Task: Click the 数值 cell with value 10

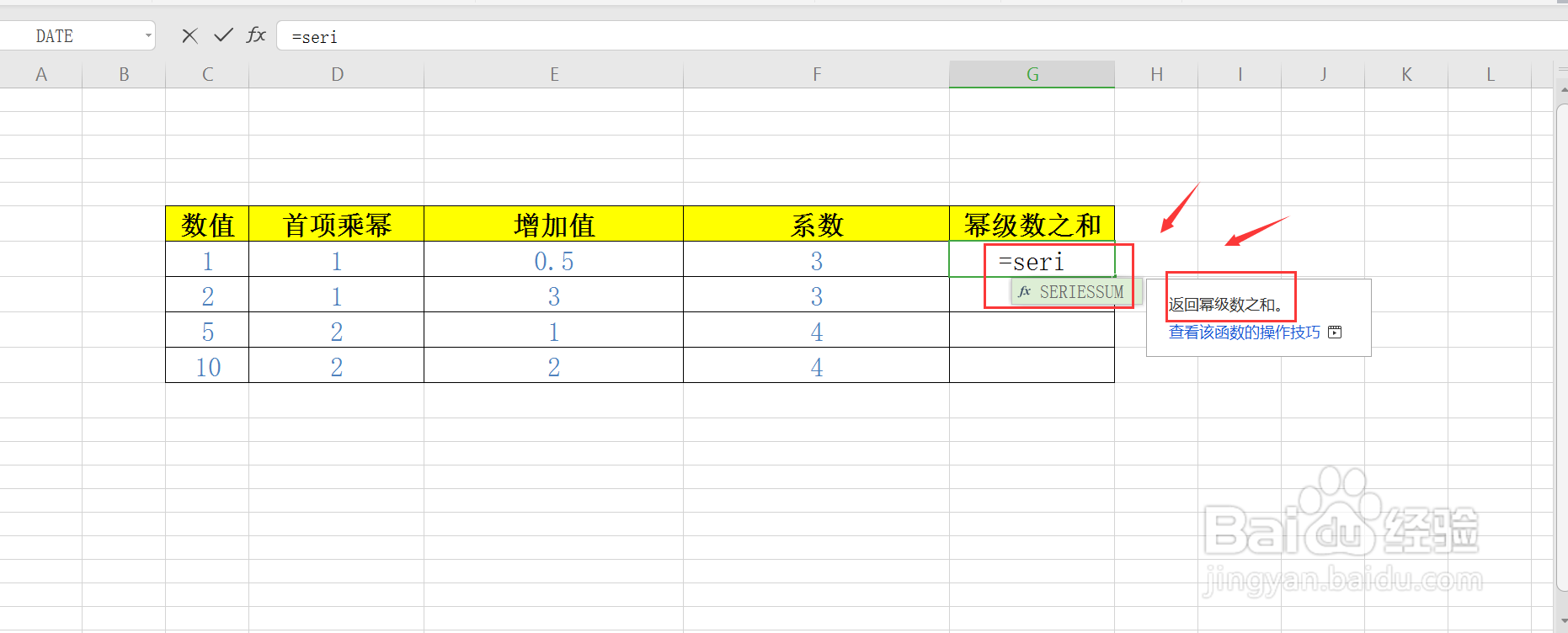Action: click(207, 366)
